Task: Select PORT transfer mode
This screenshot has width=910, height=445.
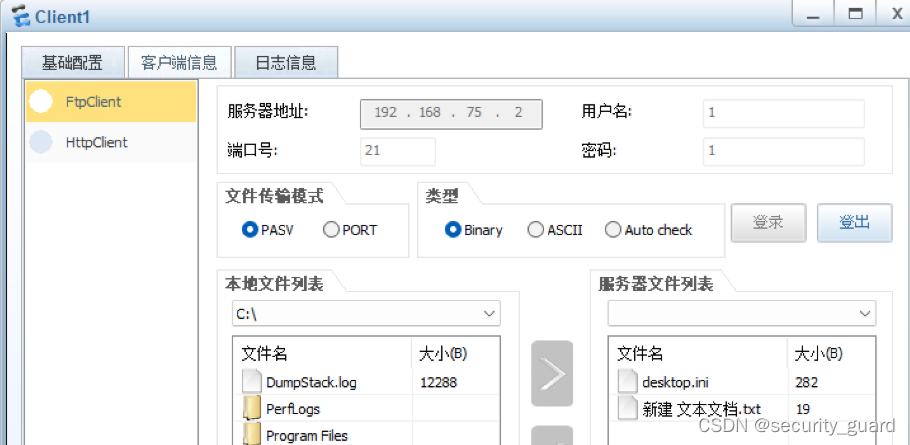Action: click(x=350, y=230)
